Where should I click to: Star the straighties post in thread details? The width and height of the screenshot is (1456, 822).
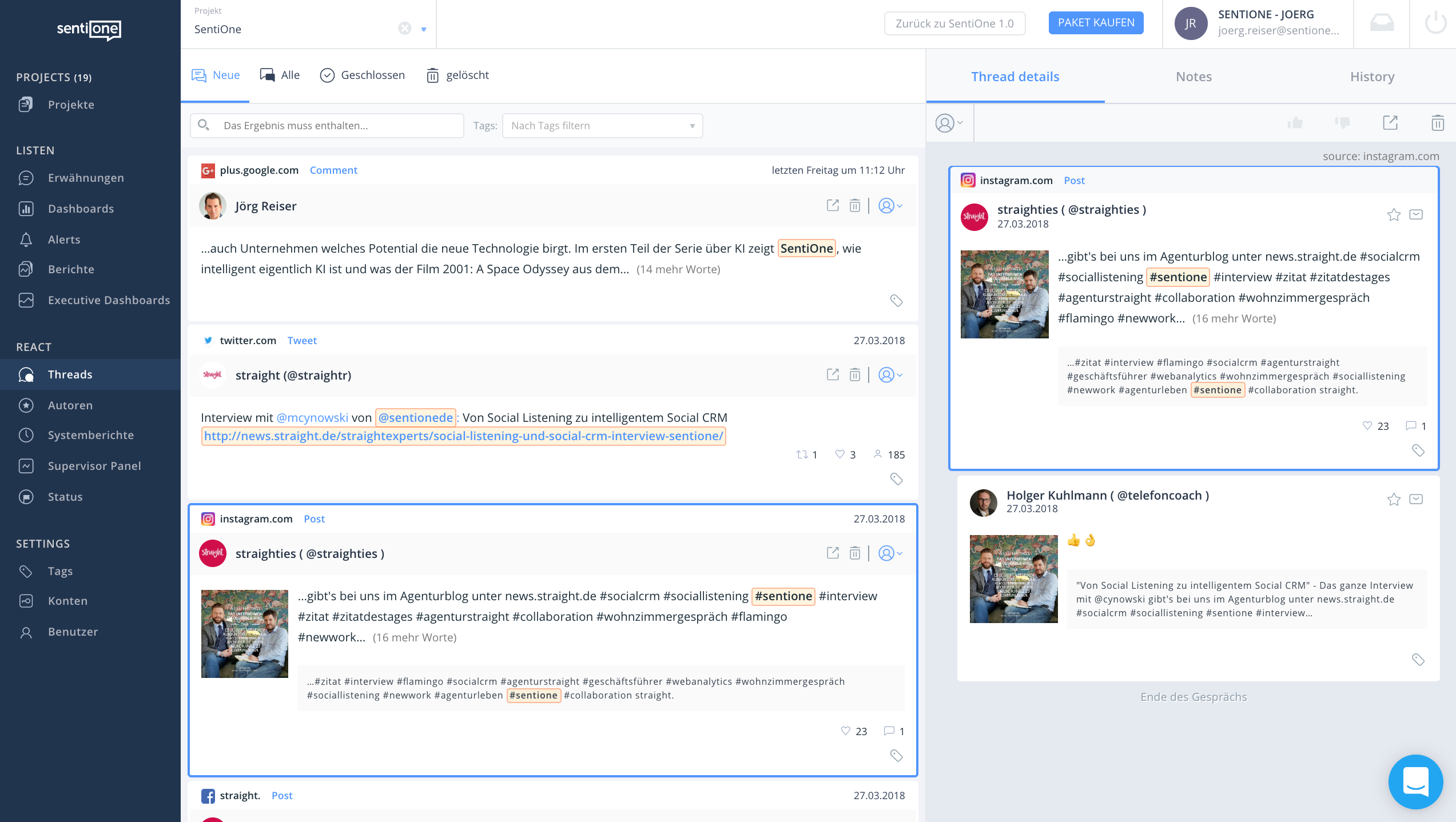[1394, 215]
